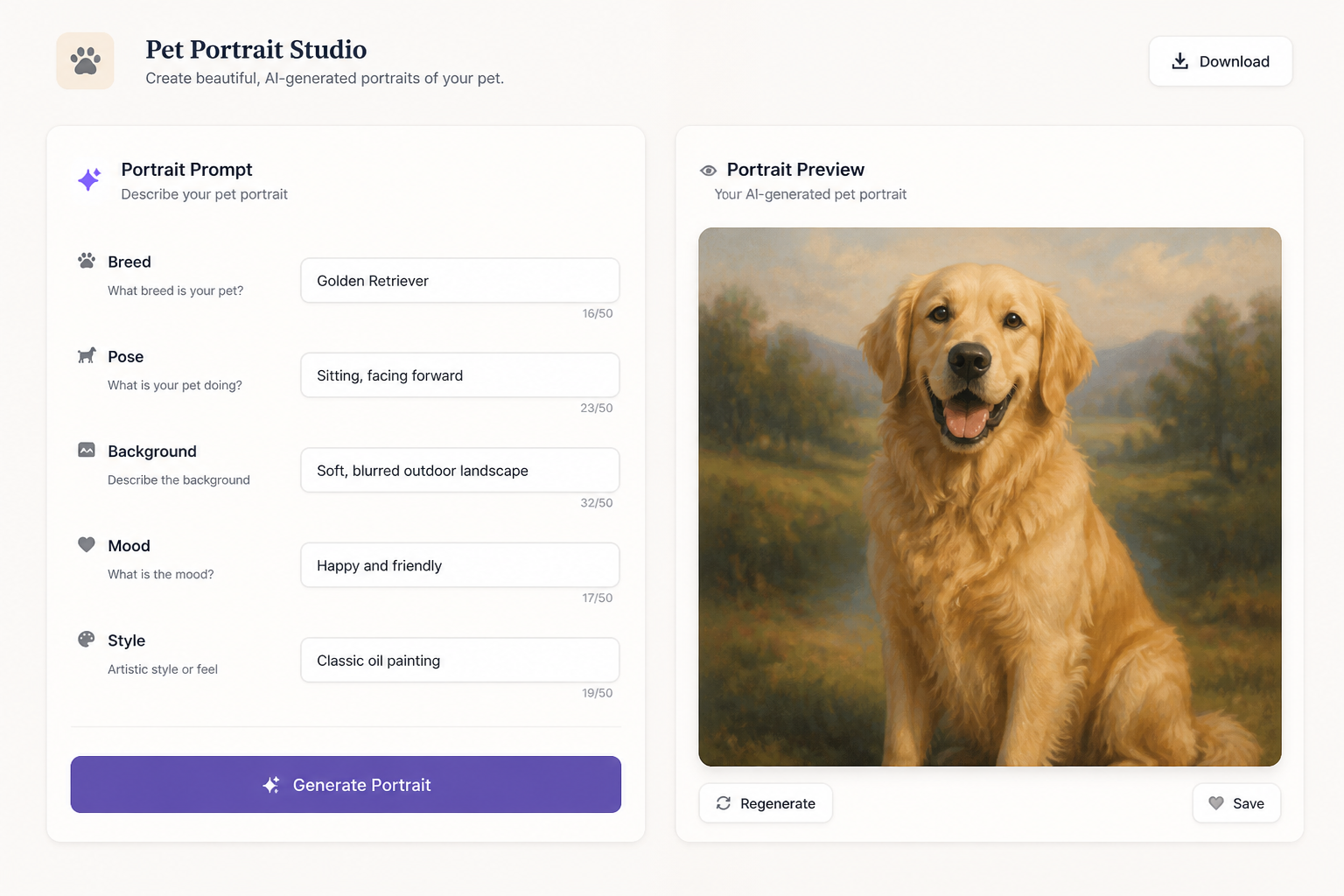Click the 'What is the mood?' hint
1344x896 pixels.
point(161,574)
